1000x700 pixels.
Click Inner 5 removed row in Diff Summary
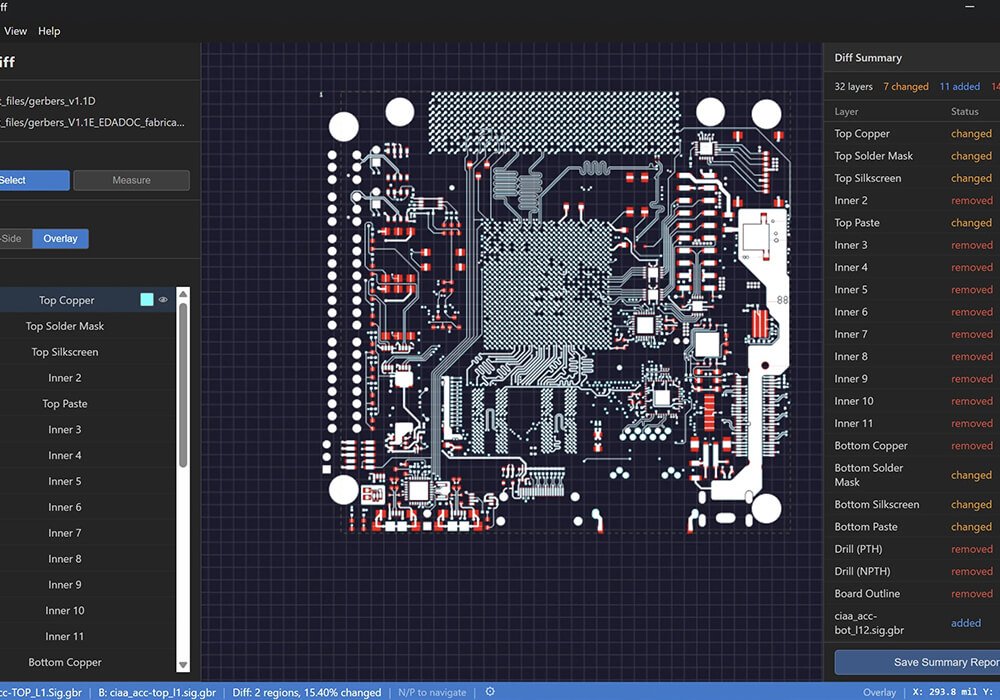(x=912, y=289)
